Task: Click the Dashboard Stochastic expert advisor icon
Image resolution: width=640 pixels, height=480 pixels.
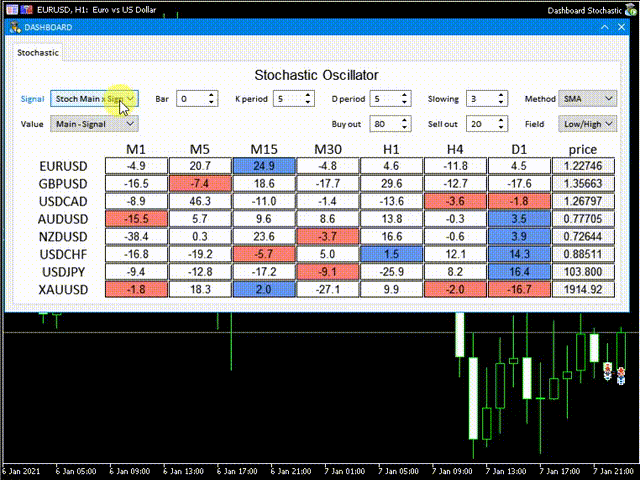Action: click(x=631, y=9)
